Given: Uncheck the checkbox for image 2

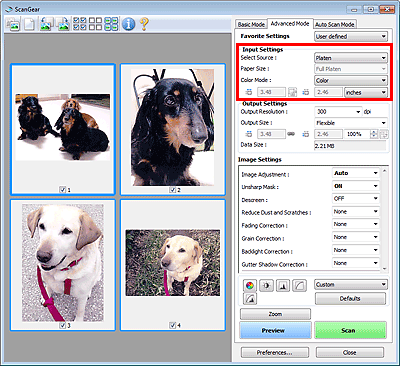Looking at the screenshot, I should coord(173,190).
